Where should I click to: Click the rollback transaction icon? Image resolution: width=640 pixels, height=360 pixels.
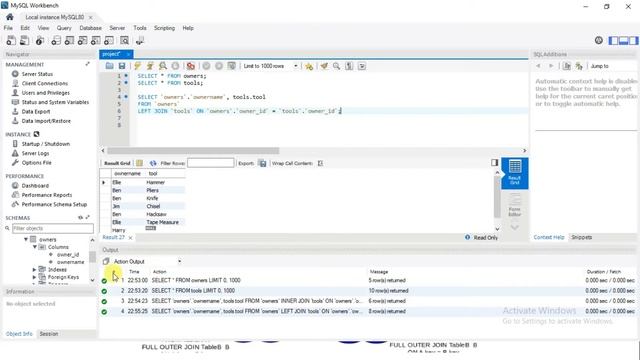point(219,66)
